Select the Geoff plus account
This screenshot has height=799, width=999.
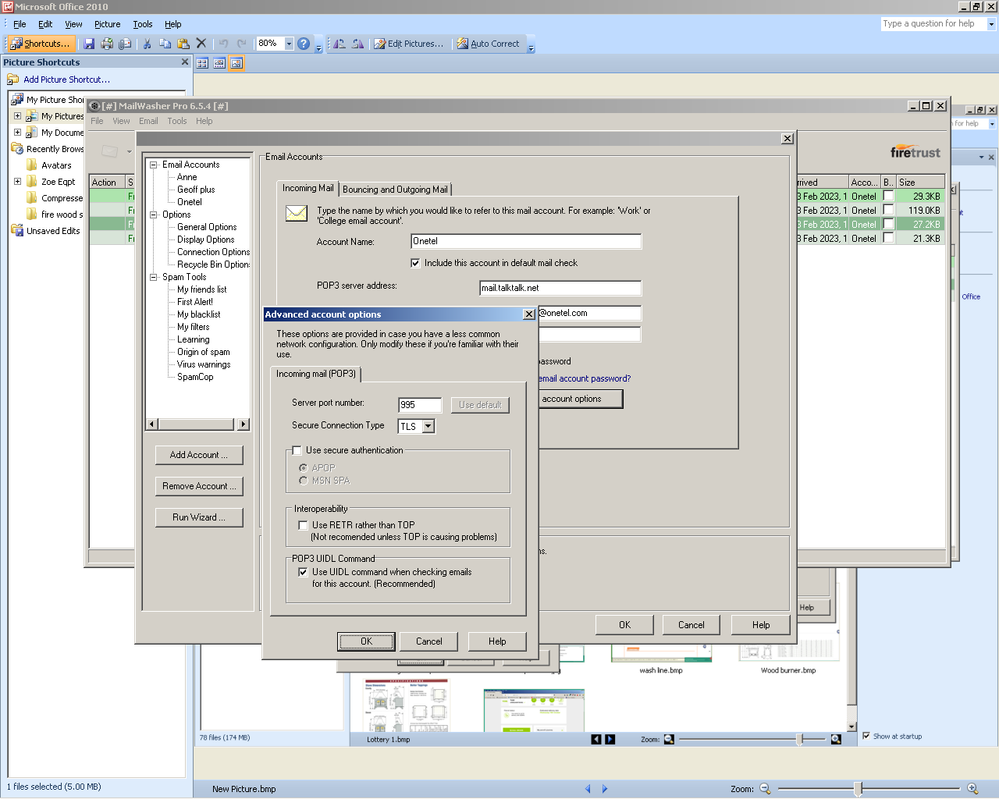coord(196,189)
